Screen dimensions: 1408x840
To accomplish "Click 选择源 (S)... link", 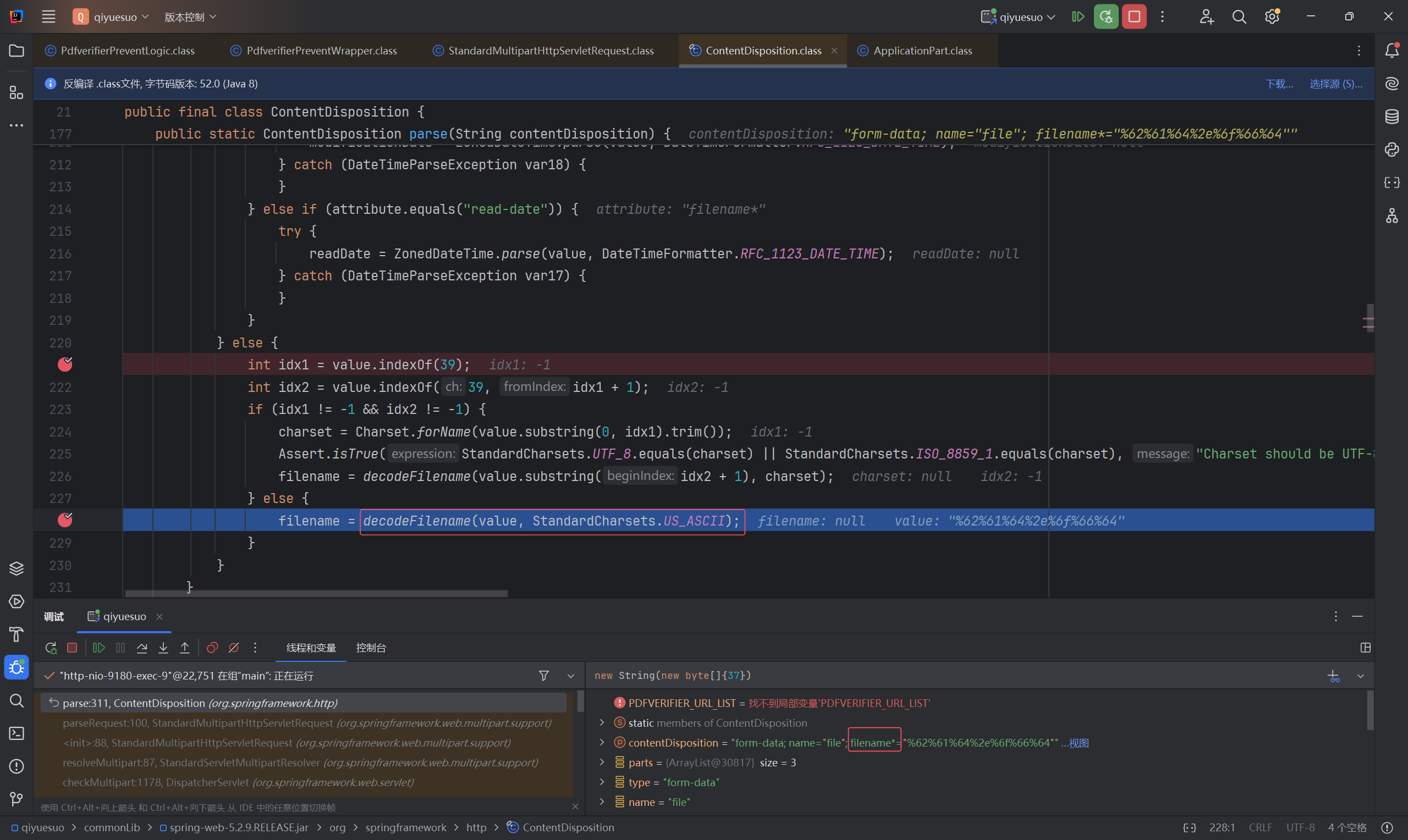I will coord(1335,84).
